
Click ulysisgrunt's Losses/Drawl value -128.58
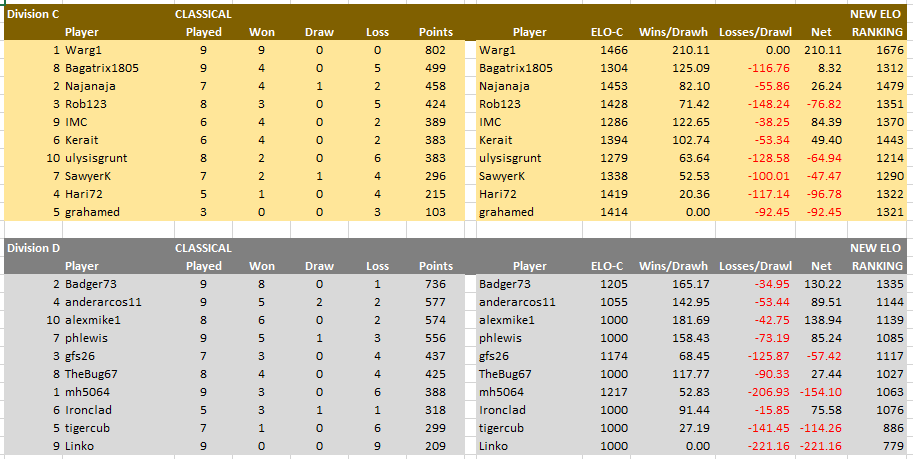point(771,158)
